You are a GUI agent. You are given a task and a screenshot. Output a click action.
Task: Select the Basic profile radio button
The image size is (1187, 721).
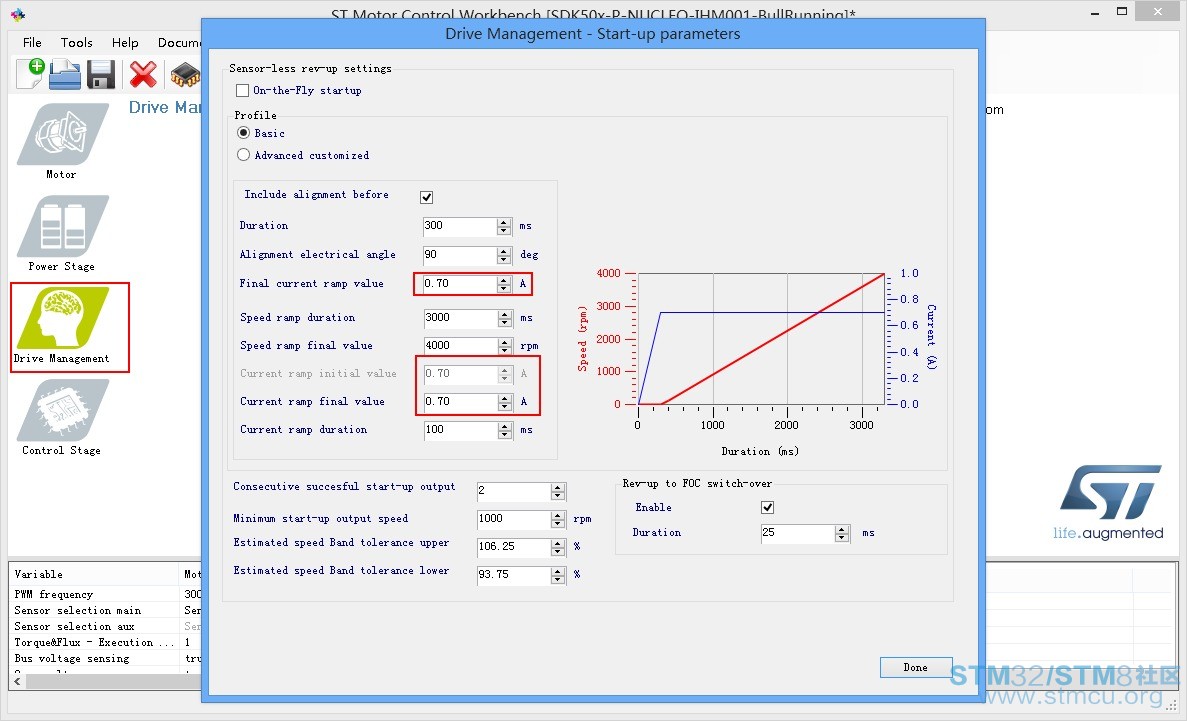[243, 133]
